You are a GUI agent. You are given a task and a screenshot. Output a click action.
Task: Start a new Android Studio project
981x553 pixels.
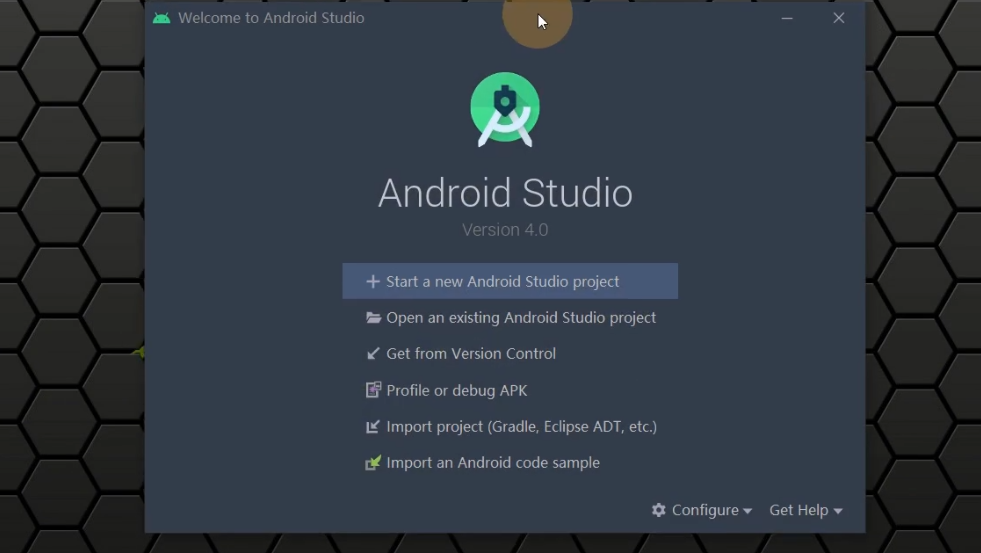pos(510,282)
